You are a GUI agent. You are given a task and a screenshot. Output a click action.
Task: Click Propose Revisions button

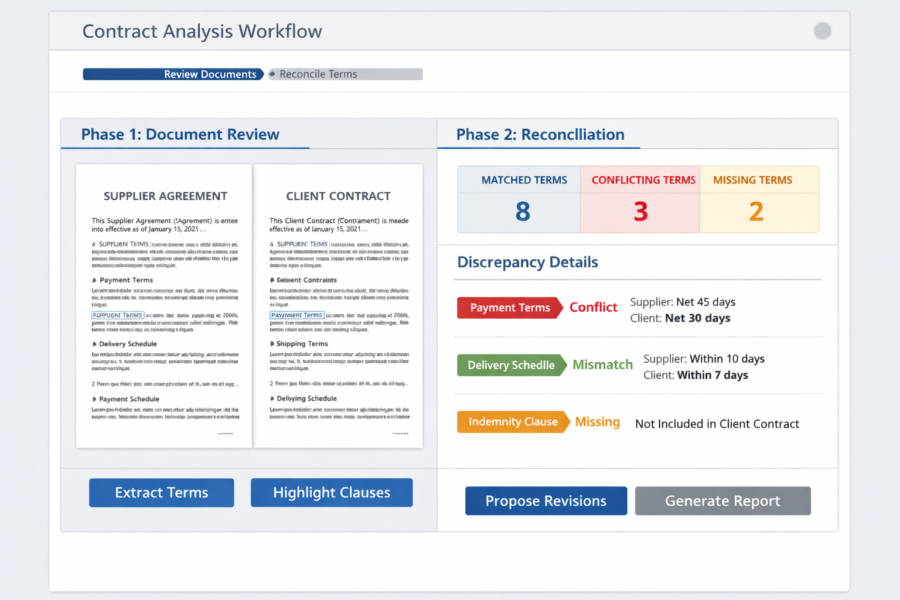point(546,501)
